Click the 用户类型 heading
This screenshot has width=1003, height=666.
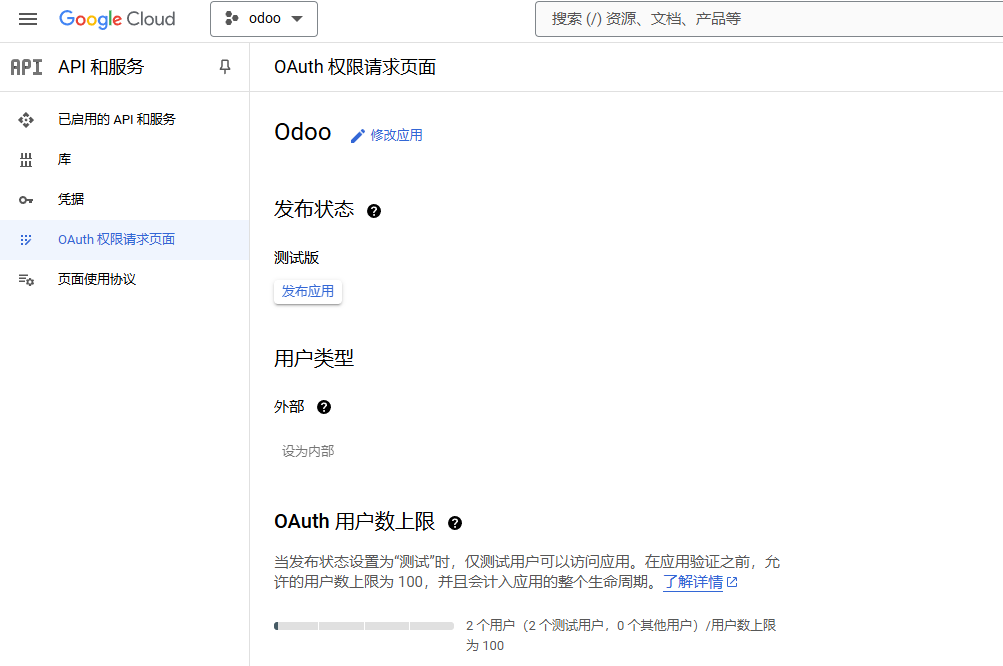[313, 358]
